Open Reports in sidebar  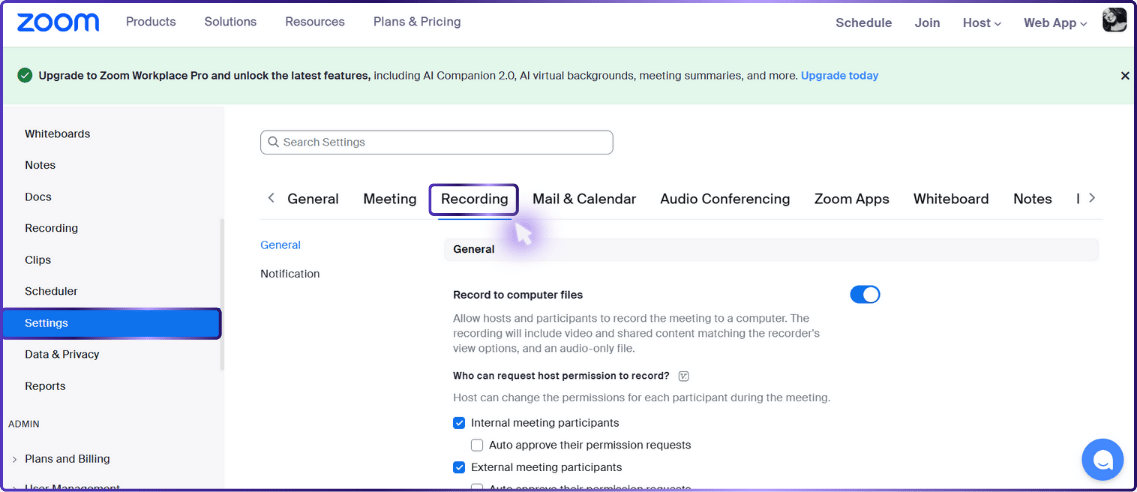click(45, 386)
